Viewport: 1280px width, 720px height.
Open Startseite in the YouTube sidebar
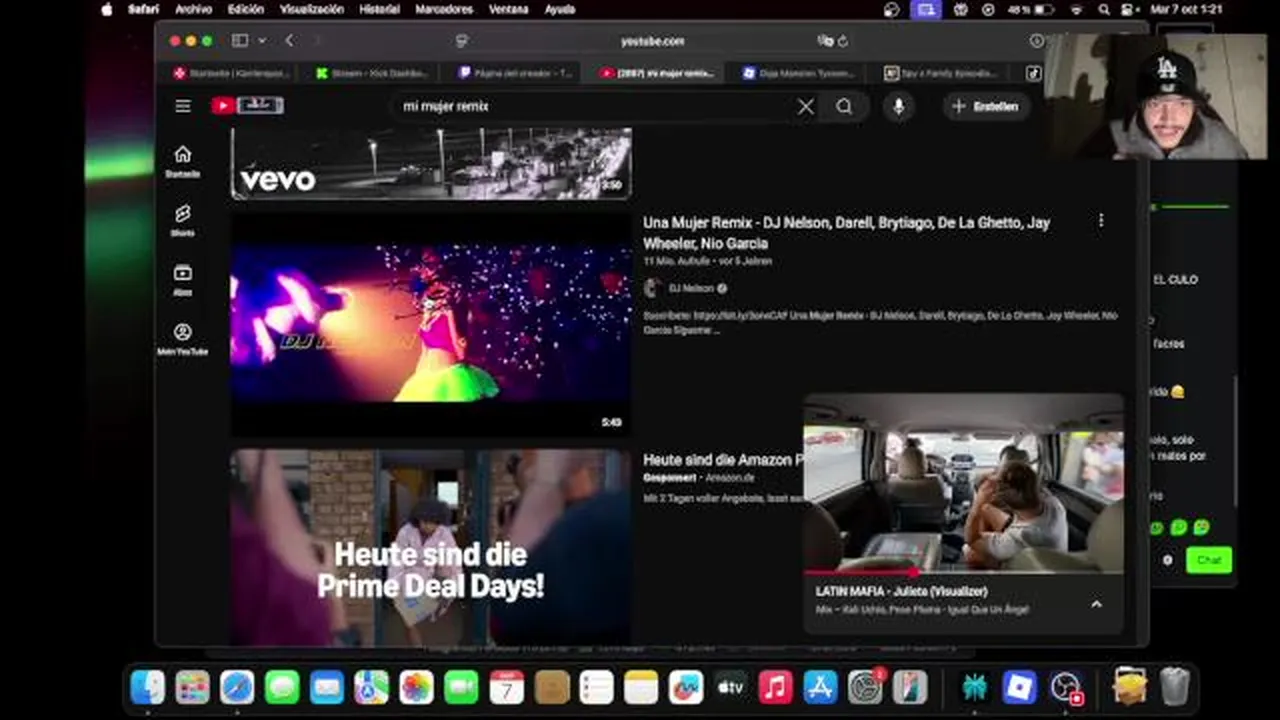pyautogui.click(x=182, y=161)
